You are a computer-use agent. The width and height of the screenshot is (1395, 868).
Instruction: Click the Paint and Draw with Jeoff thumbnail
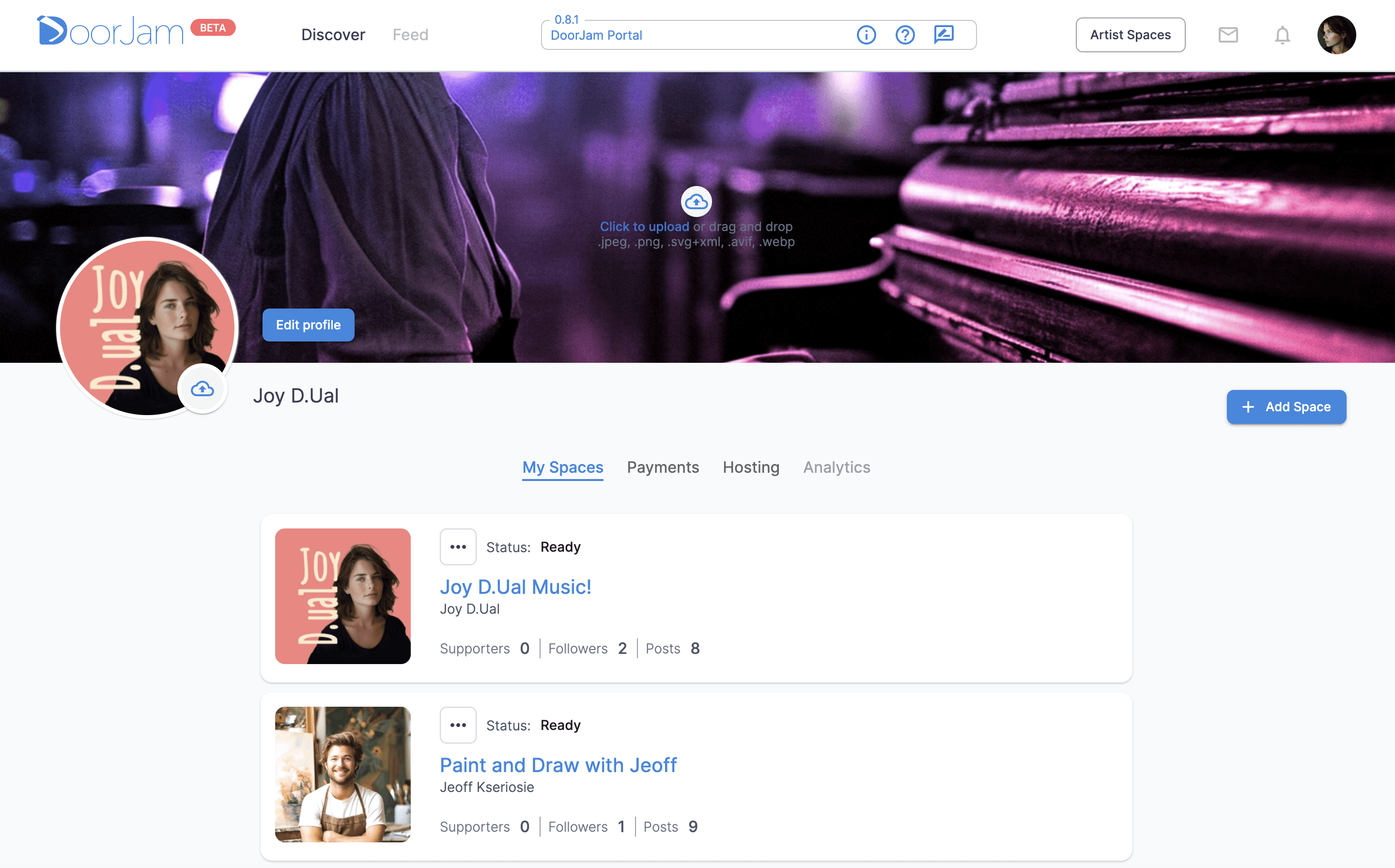pyautogui.click(x=343, y=774)
